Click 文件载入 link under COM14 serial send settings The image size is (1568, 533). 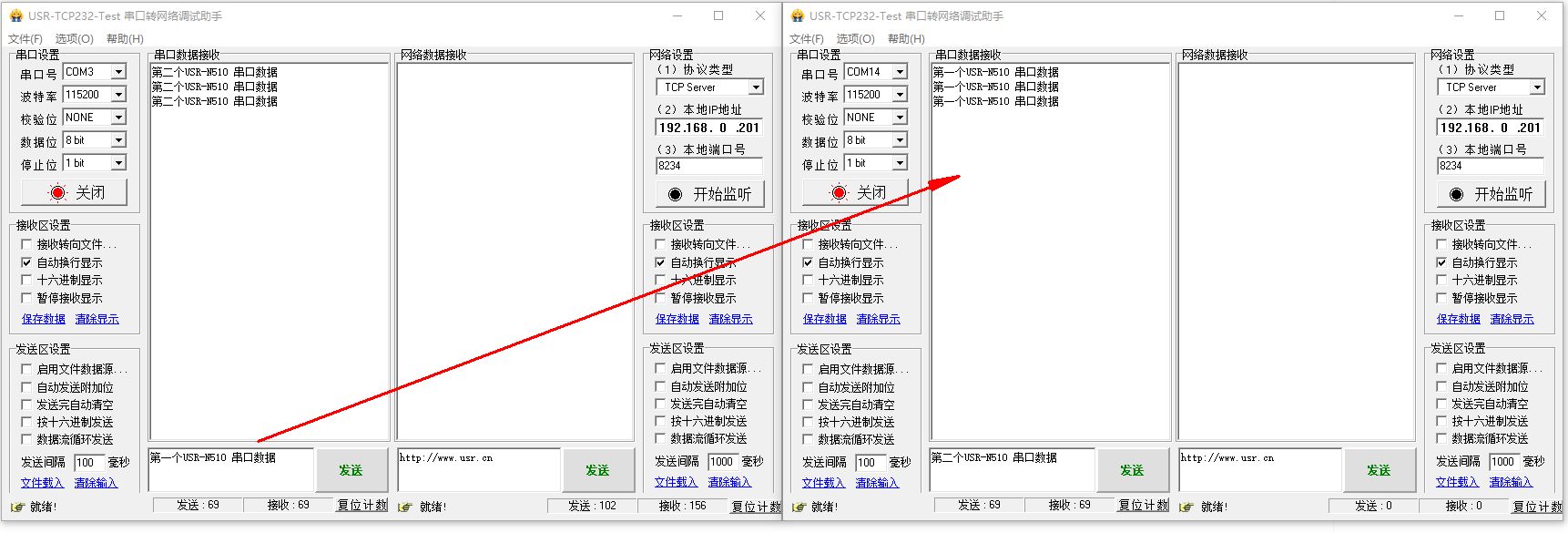(x=823, y=483)
